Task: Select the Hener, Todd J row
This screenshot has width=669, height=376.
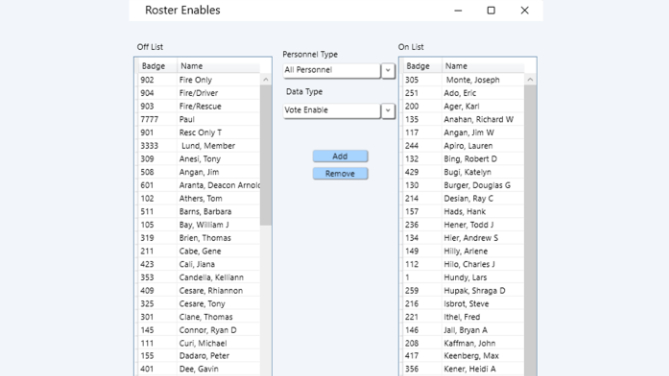Action: (x=463, y=225)
